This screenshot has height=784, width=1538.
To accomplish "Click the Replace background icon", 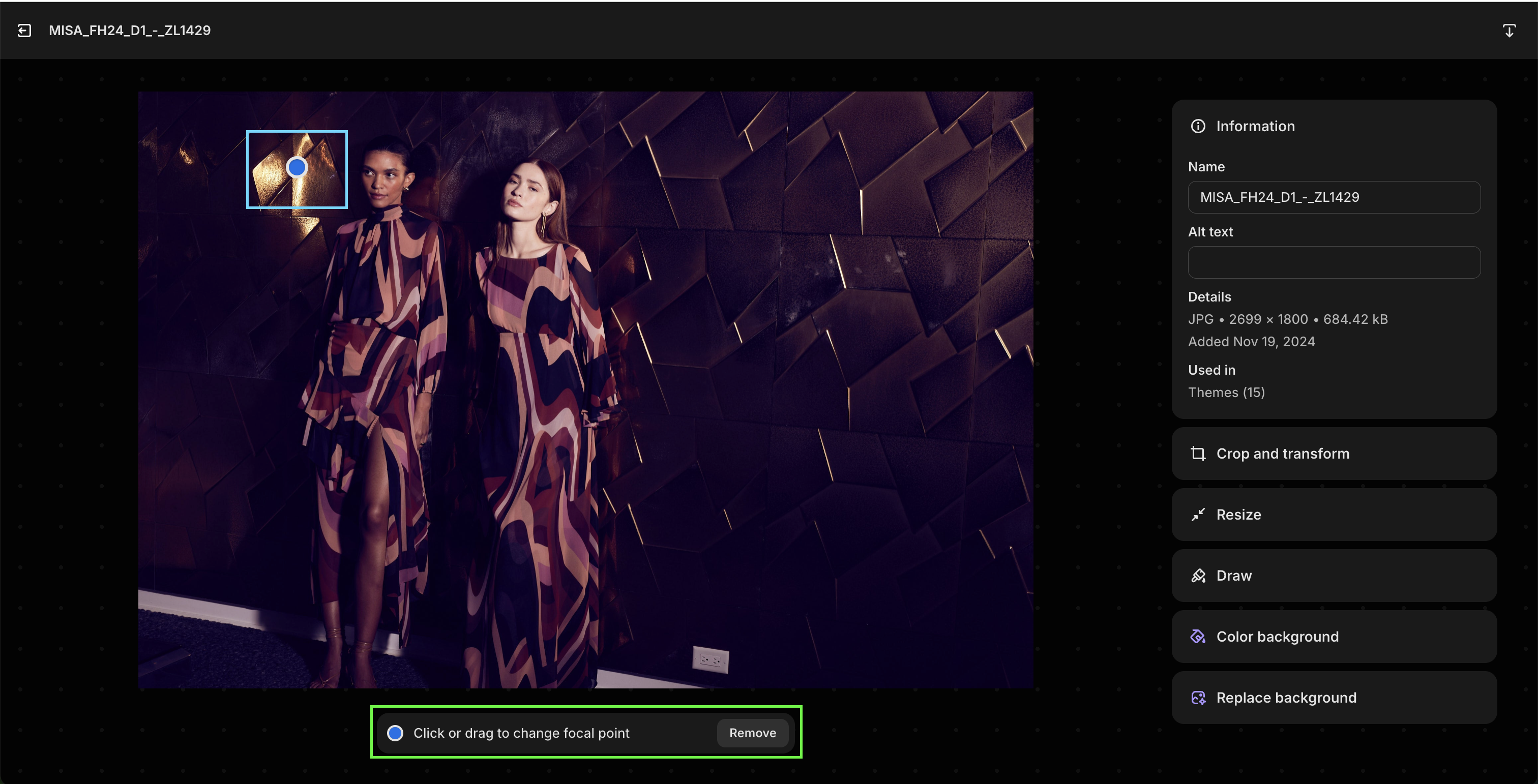I will pyautogui.click(x=1198, y=698).
